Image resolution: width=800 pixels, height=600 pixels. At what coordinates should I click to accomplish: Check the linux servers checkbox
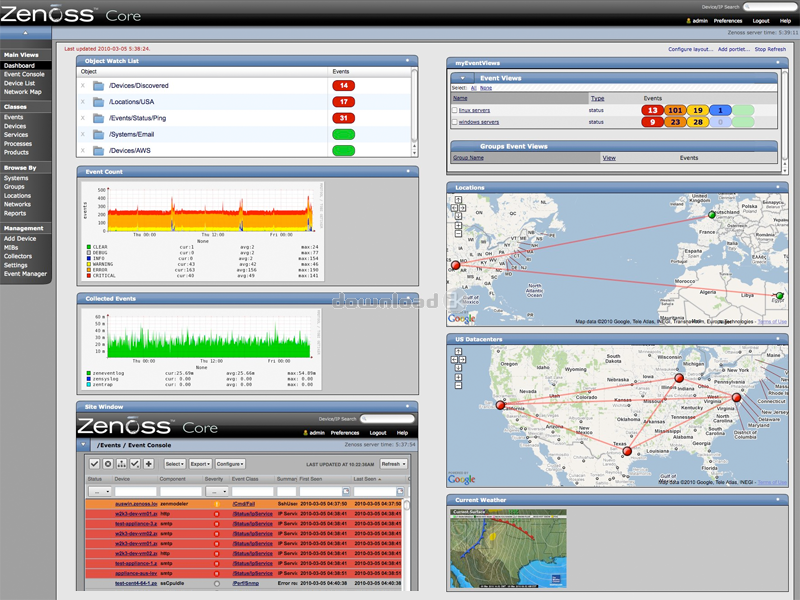click(x=455, y=110)
